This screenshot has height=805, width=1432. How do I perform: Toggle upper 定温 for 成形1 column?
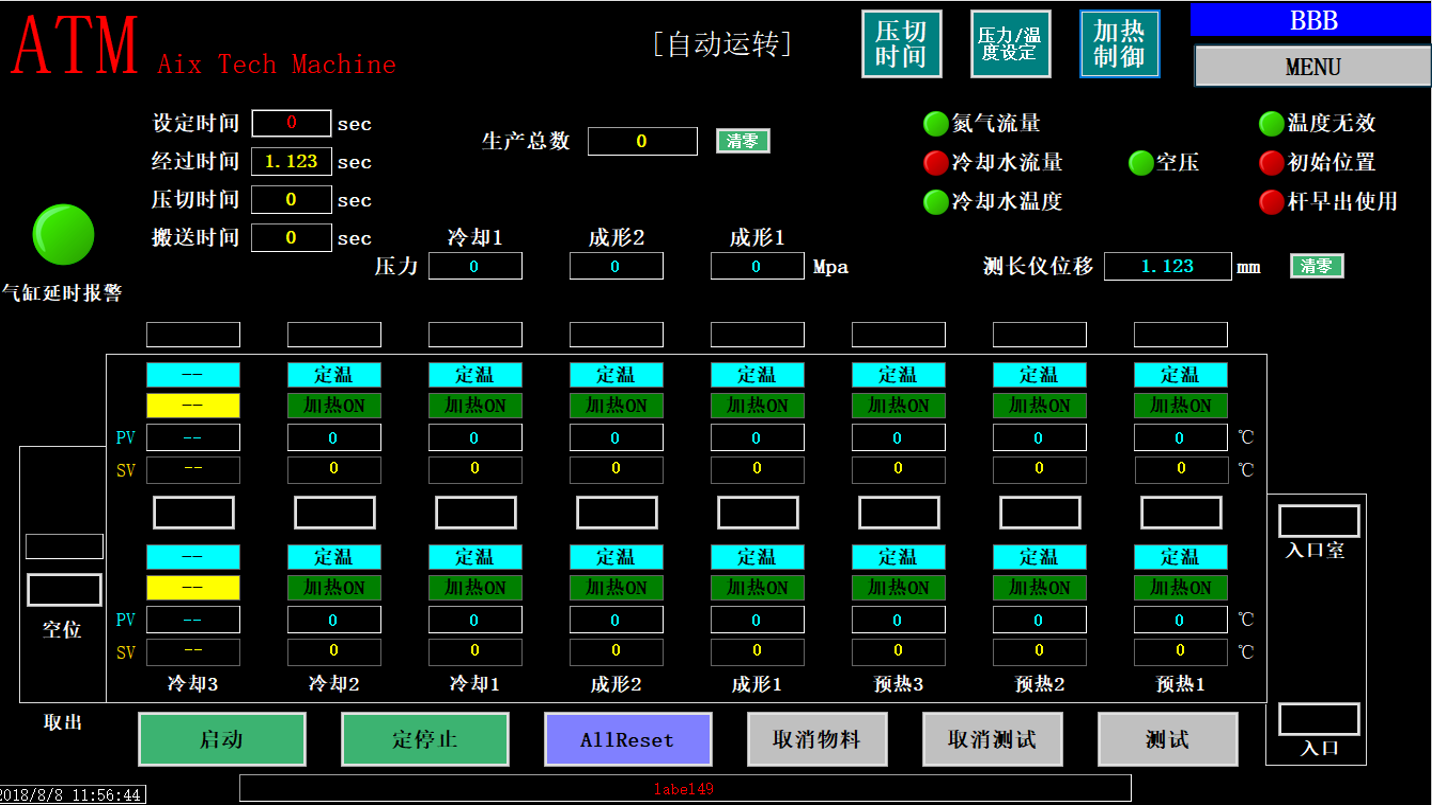click(x=757, y=375)
